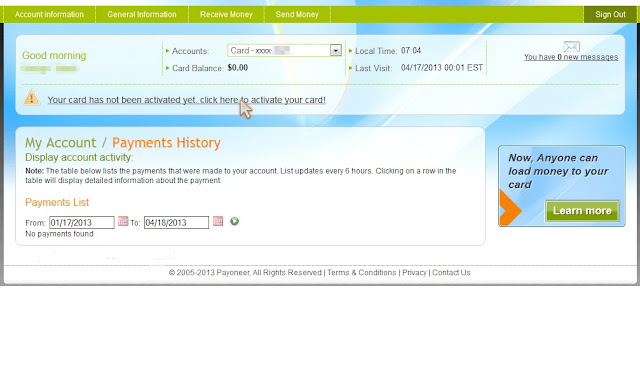Open the To date calendar picker
Screen dimensions: 640x384
coord(218,221)
